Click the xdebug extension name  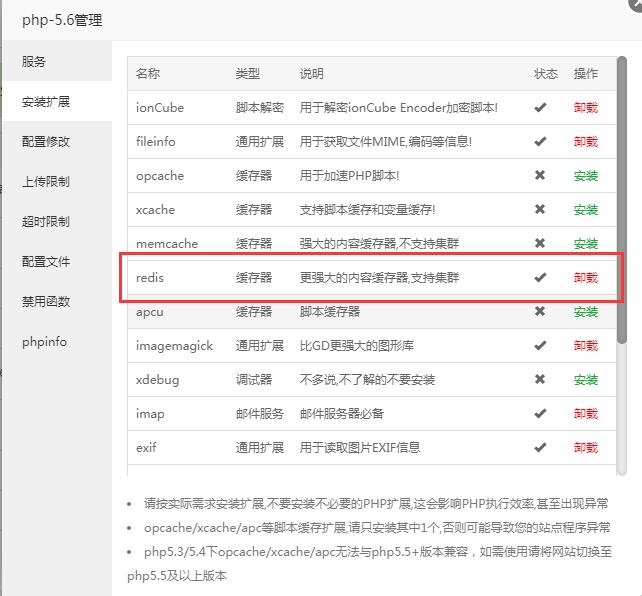(157, 380)
